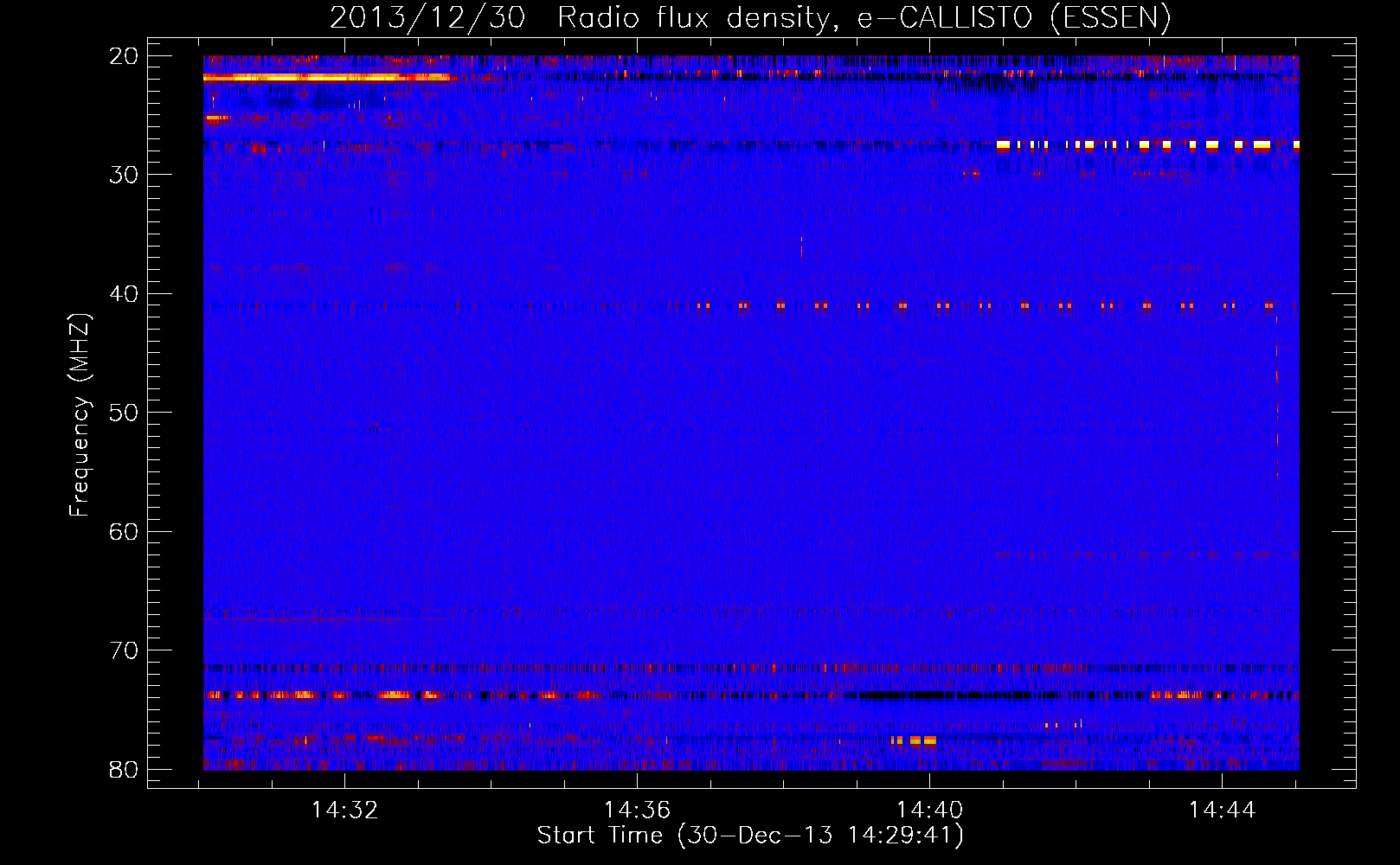Click the "Start Time (30-Dec-13 14:29:41)" label

point(750,836)
